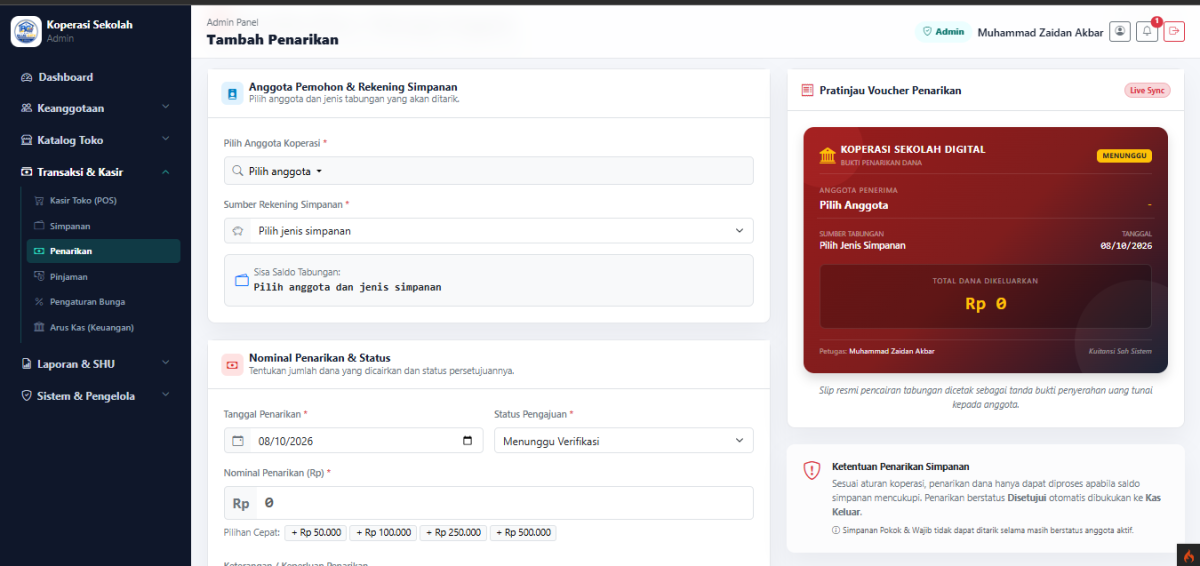Click the Pengaturan Bunga percent icon

coord(39,301)
